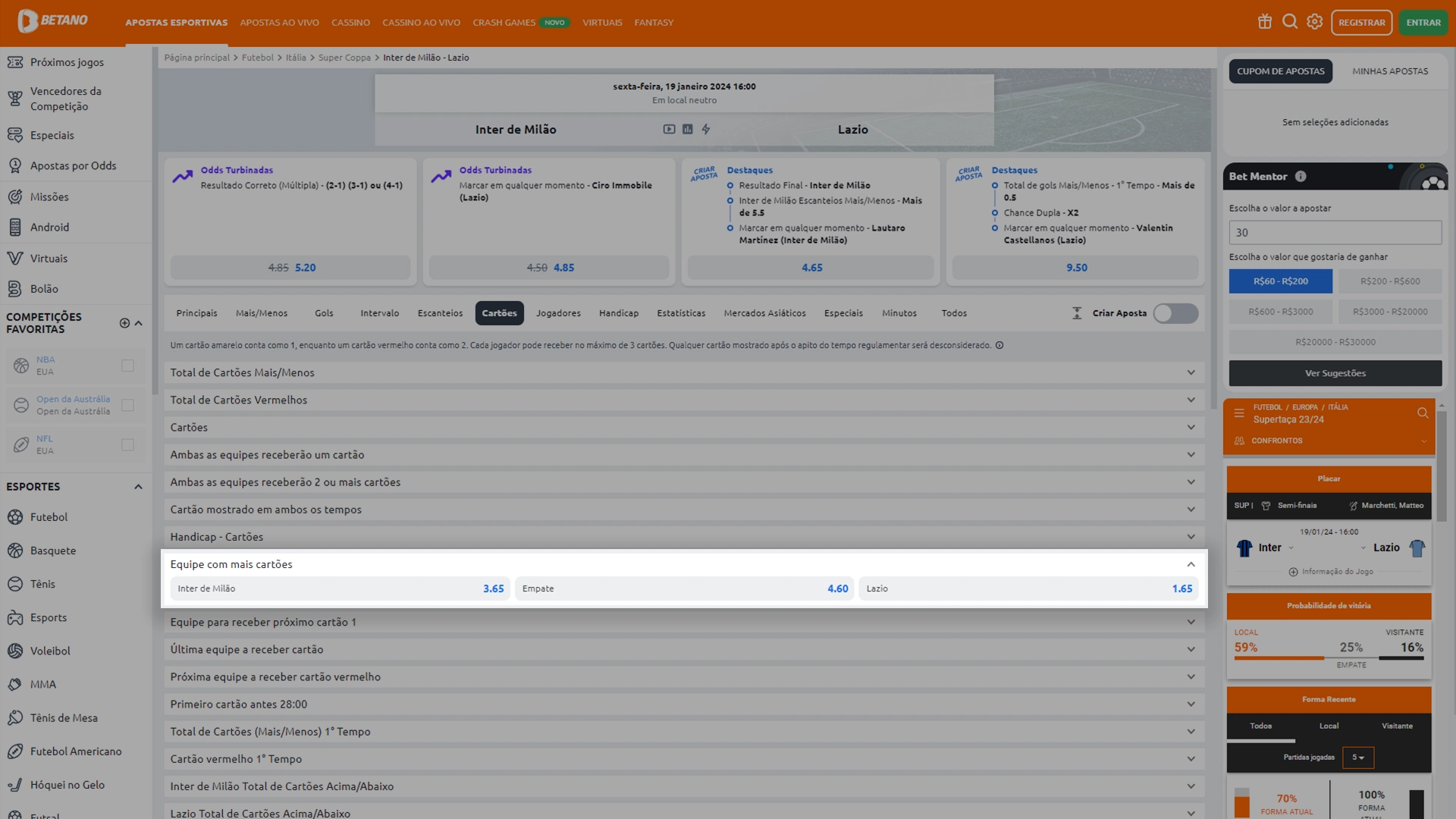Click the gift promotions icon in header
This screenshot has width=1456, height=819.
[x=1264, y=22]
